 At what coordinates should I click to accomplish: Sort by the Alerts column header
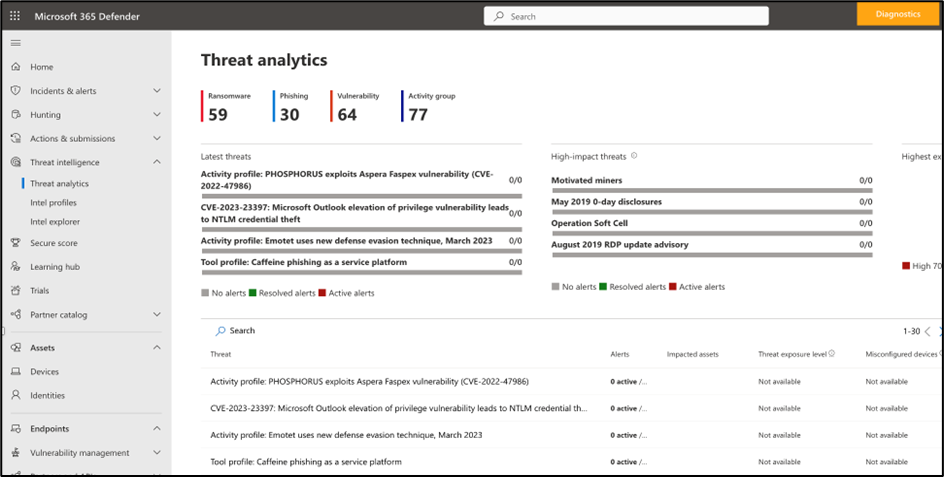[x=620, y=354]
